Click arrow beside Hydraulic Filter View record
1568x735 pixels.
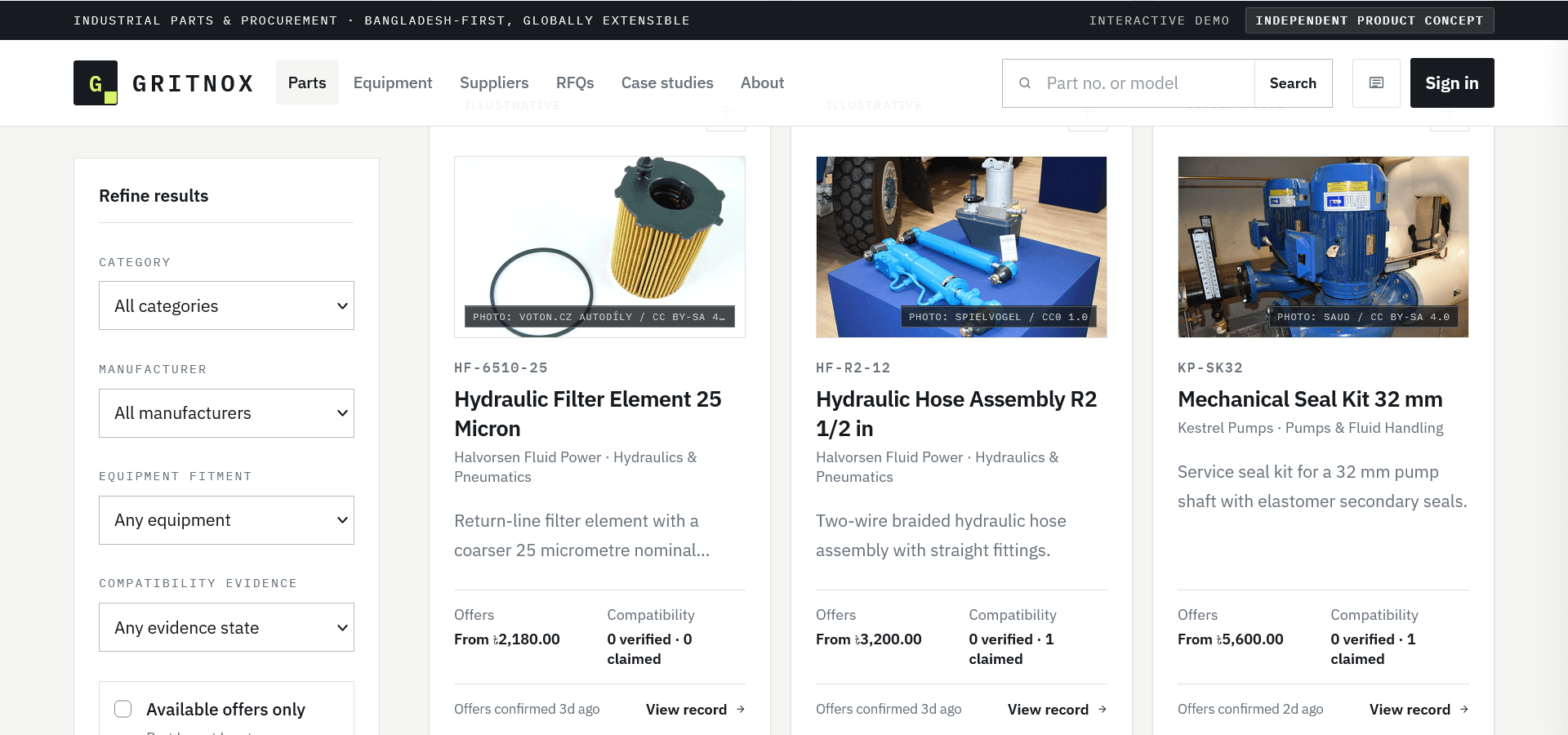tap(741, 709)
